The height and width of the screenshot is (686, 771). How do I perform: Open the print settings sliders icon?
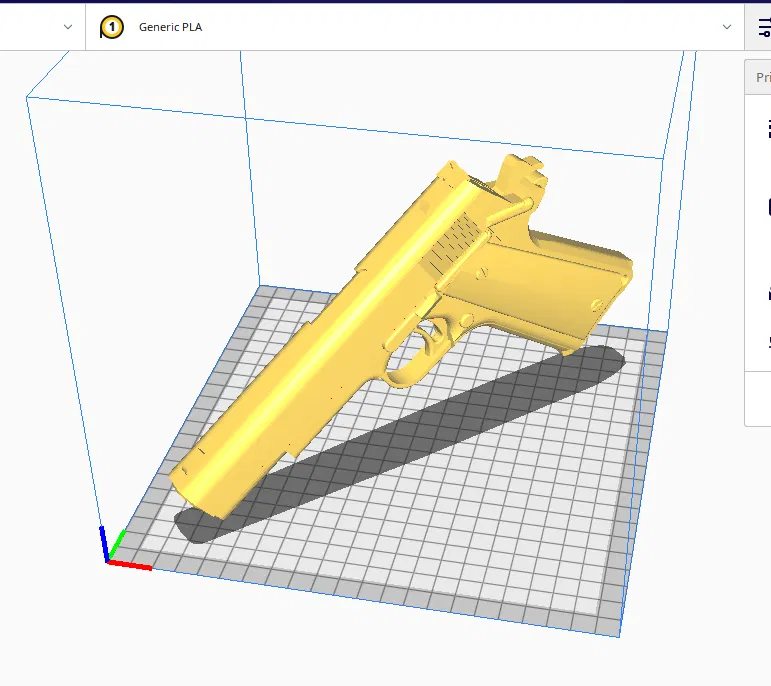click(x=764, y=27)
